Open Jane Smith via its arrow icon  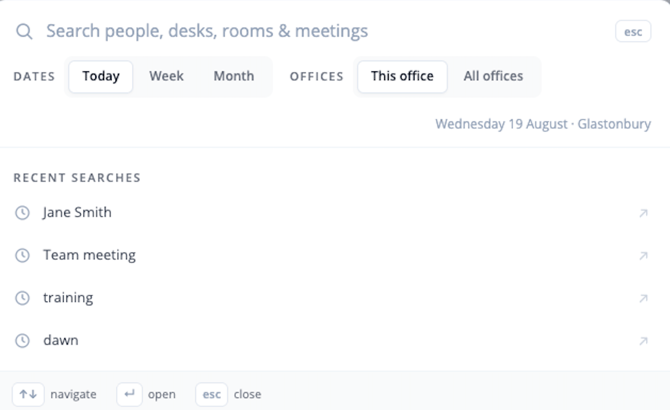644,213
